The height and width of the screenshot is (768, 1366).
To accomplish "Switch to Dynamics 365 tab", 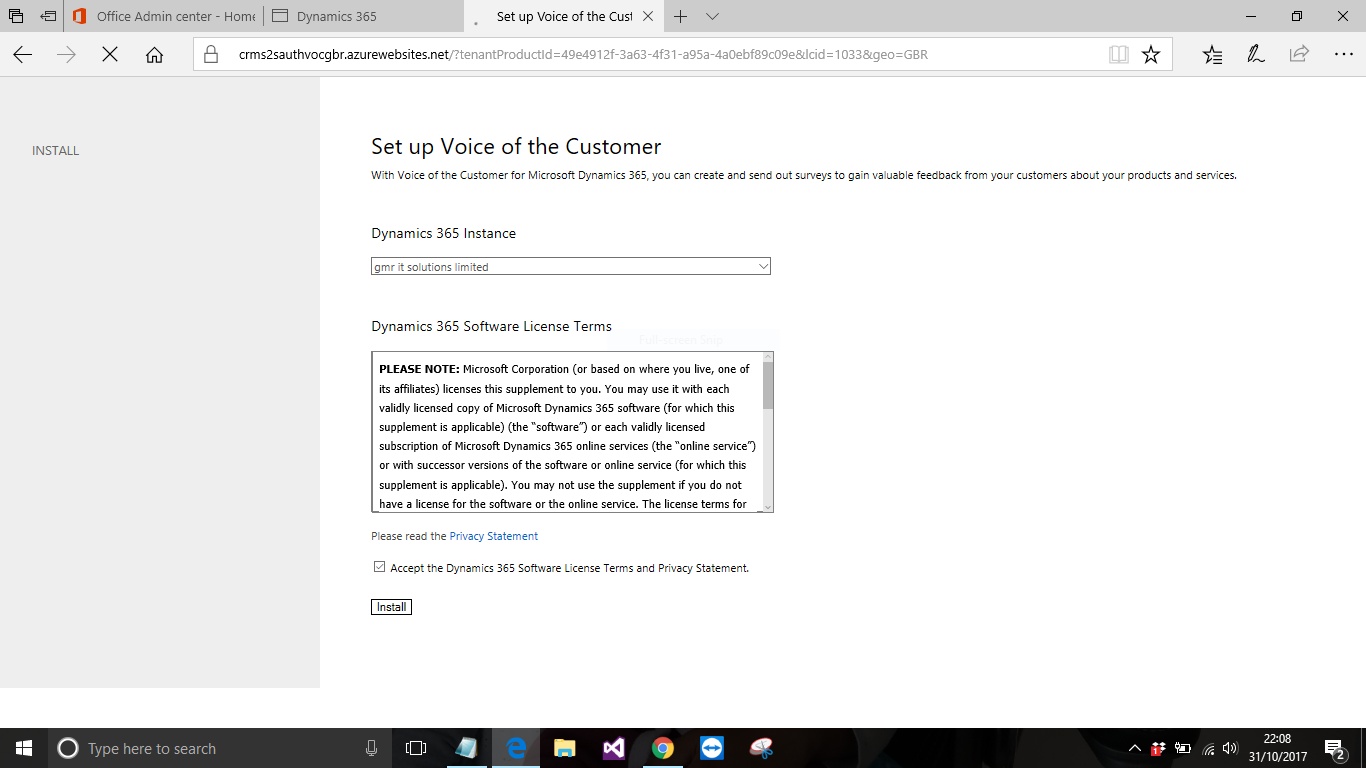I will (x=363, y=16).
